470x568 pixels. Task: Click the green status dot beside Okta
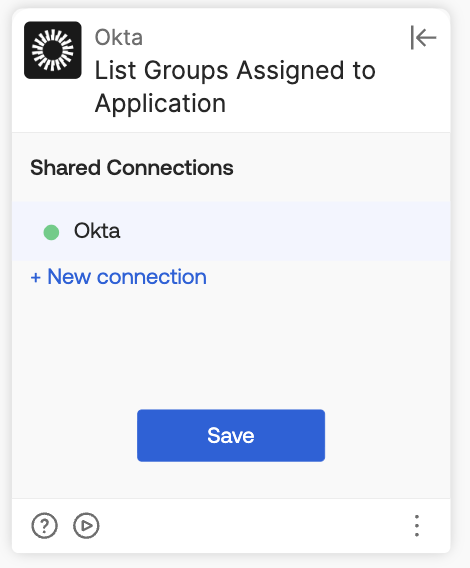[x=51, y=232]
